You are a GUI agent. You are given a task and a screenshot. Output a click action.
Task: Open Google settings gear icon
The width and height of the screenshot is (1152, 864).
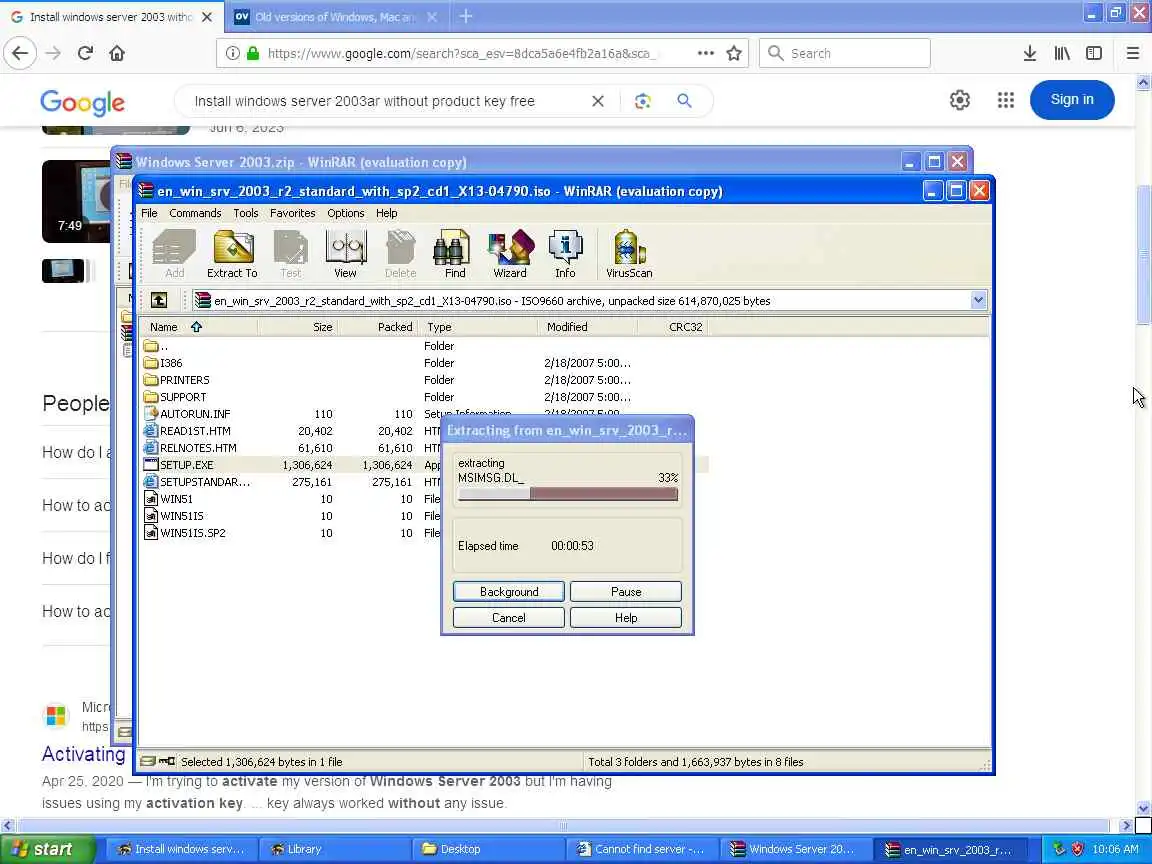pyautogui.click(x=960, y=100)
